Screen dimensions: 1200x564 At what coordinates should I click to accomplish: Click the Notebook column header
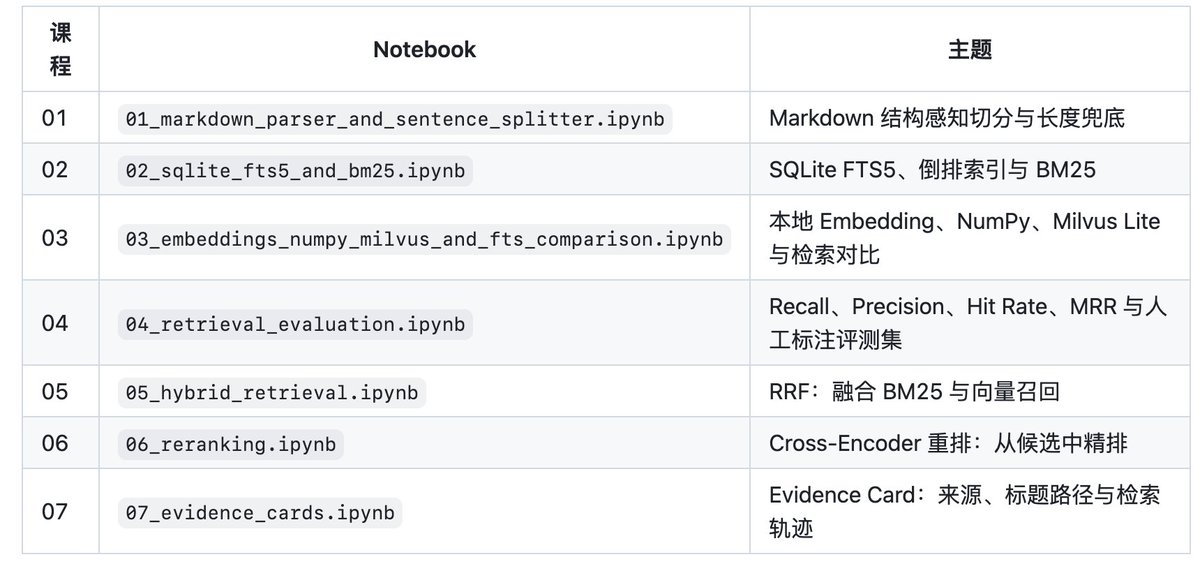424,49
